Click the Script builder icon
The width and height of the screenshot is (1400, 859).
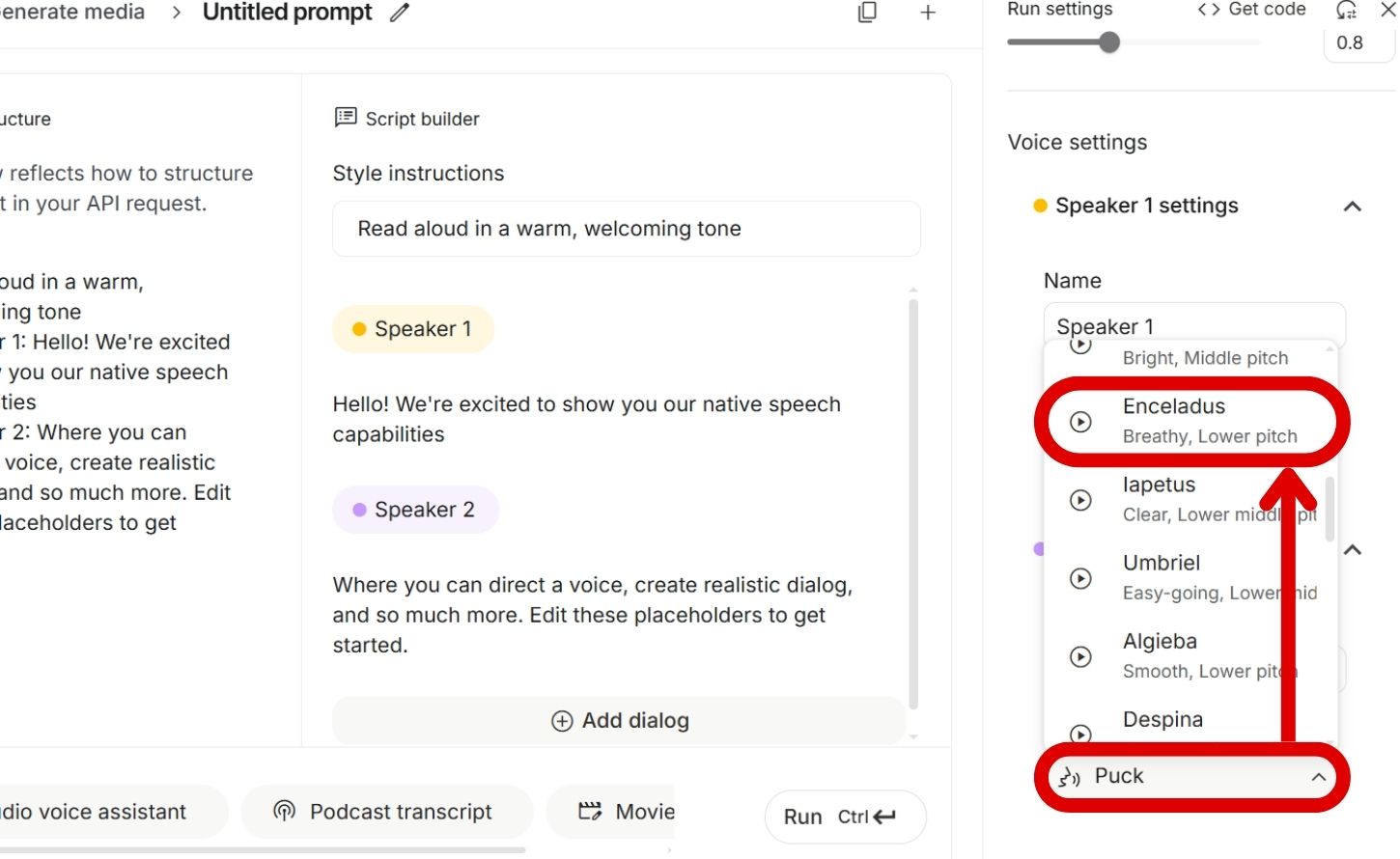point(345,118)
